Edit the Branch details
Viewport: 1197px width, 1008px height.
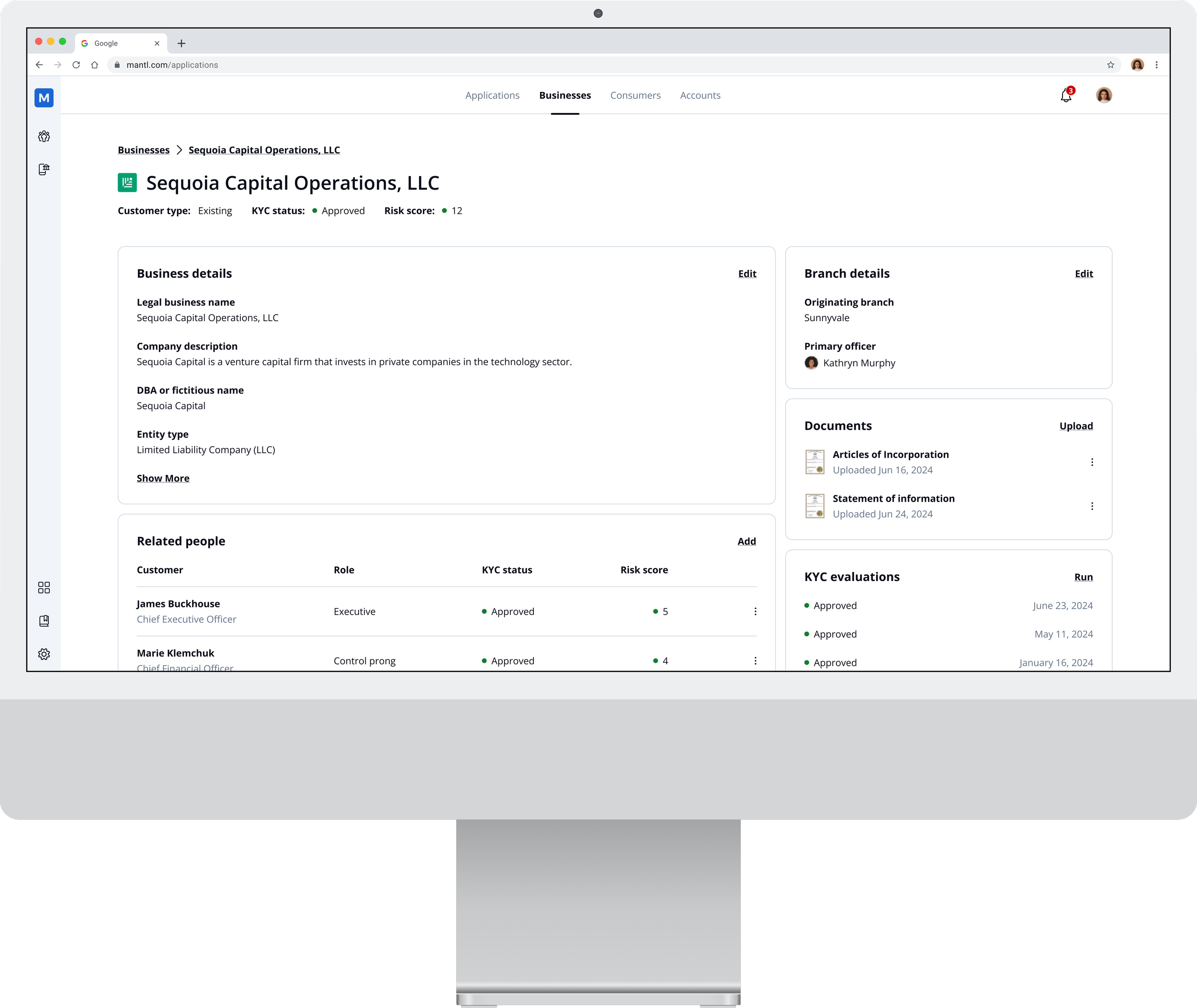tap(1084, 274)
